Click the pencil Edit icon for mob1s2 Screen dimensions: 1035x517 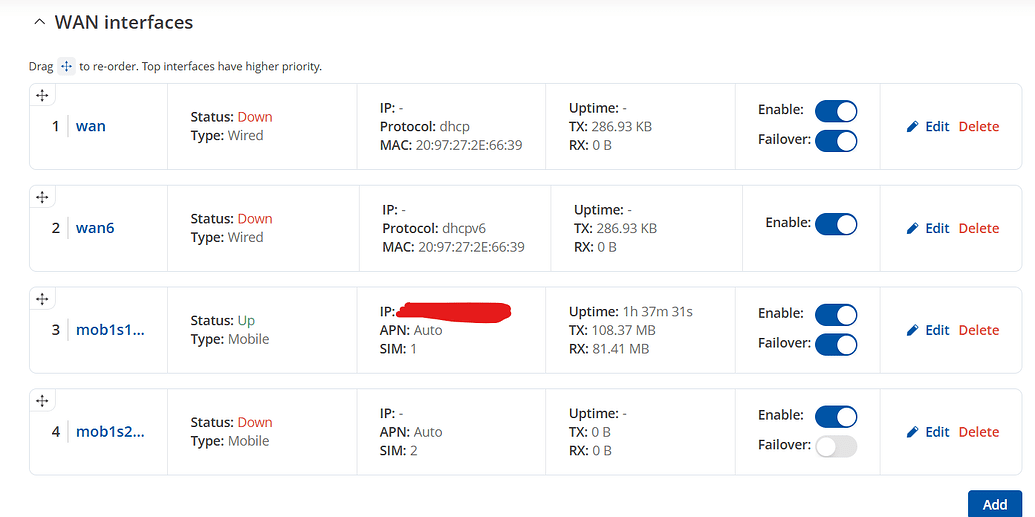pyautogui.click(x=912, y=432)
